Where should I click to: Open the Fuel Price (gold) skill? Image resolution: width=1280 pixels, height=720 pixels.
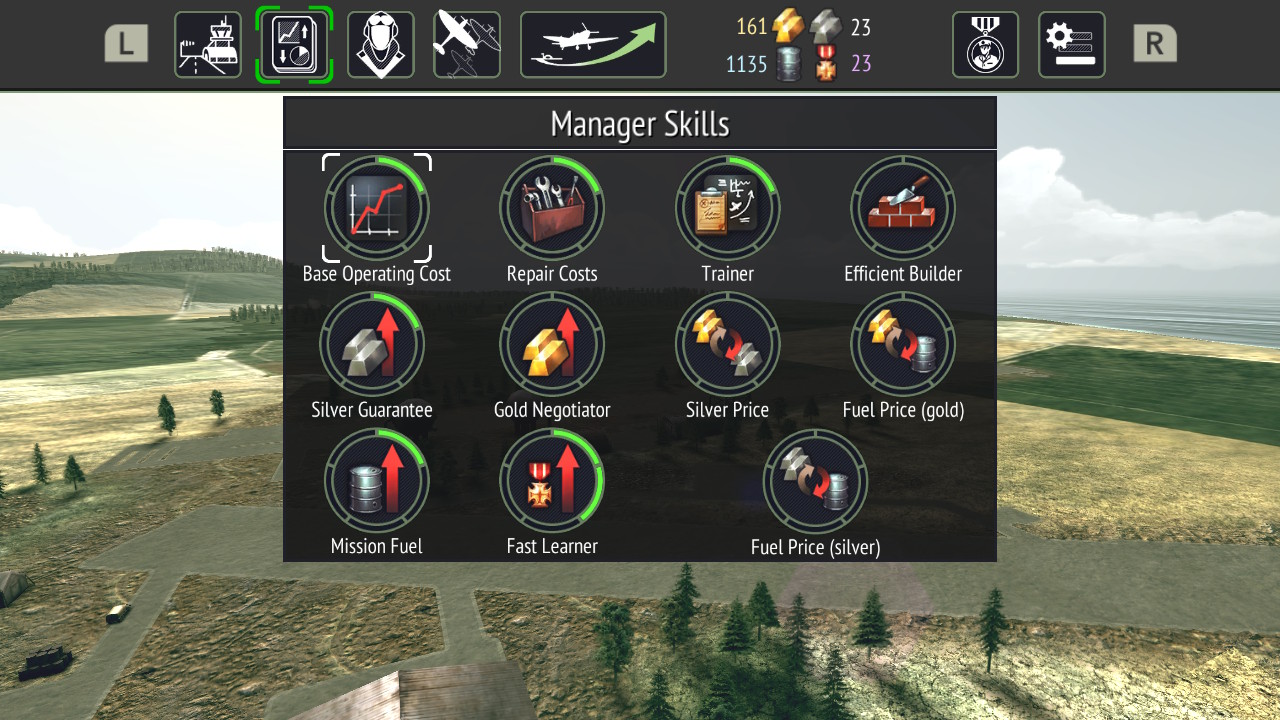click(x=903, y=345)
